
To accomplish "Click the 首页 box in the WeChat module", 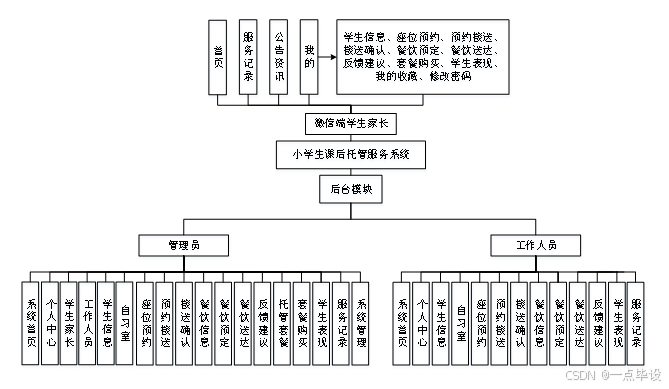I will point(218,57).
